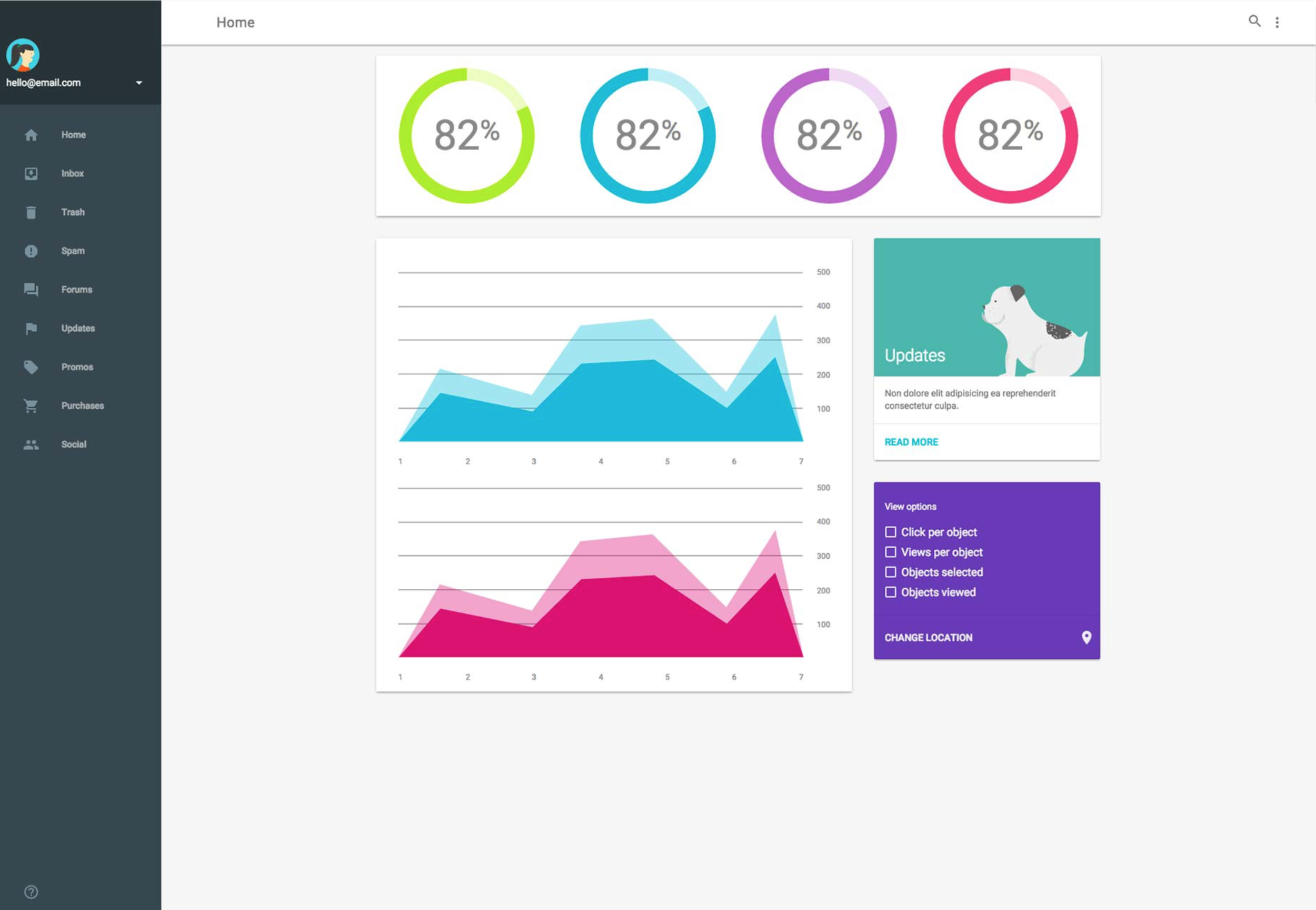Click the search magnifier icon
This screenshot has height=910, width=1316.
1254,21
